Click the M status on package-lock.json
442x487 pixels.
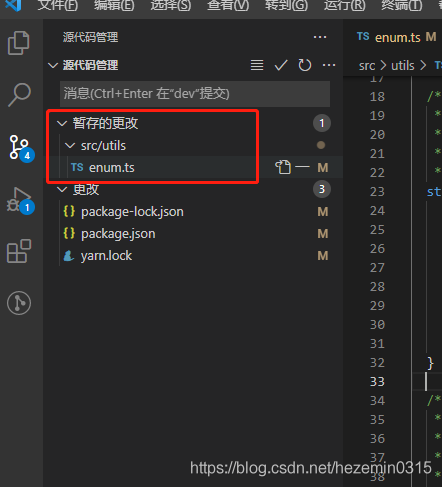323,211
